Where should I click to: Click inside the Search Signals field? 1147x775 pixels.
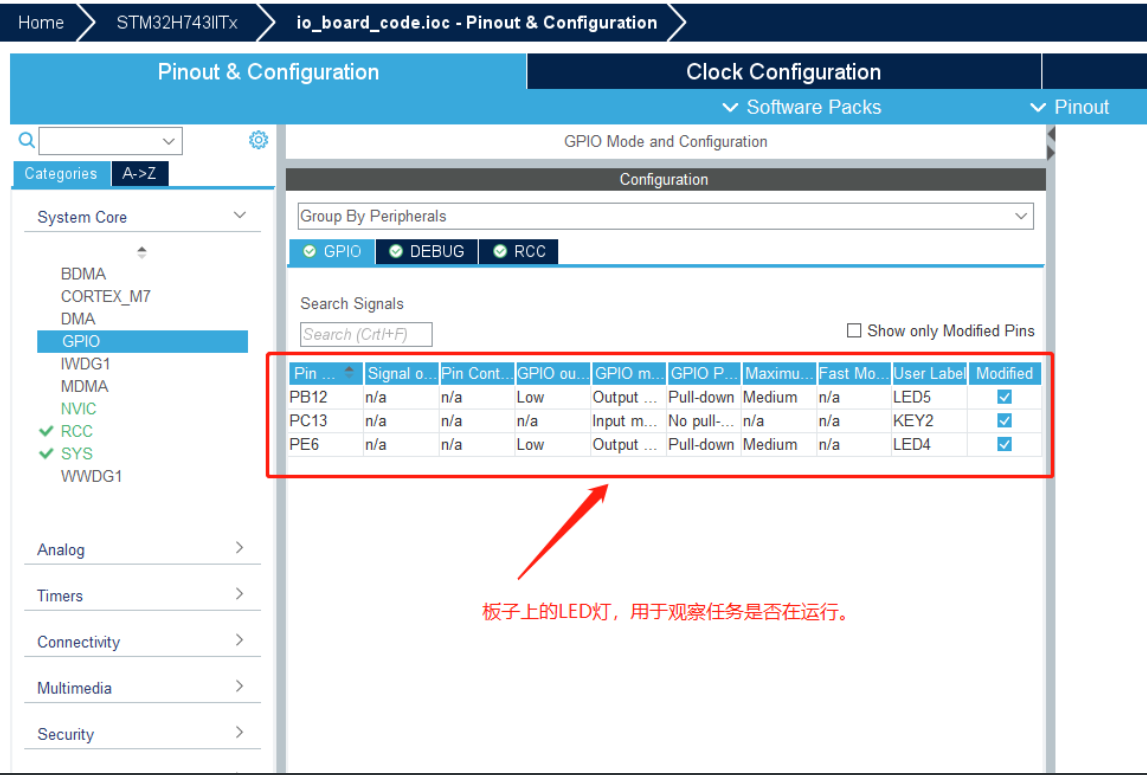(365, 334)
